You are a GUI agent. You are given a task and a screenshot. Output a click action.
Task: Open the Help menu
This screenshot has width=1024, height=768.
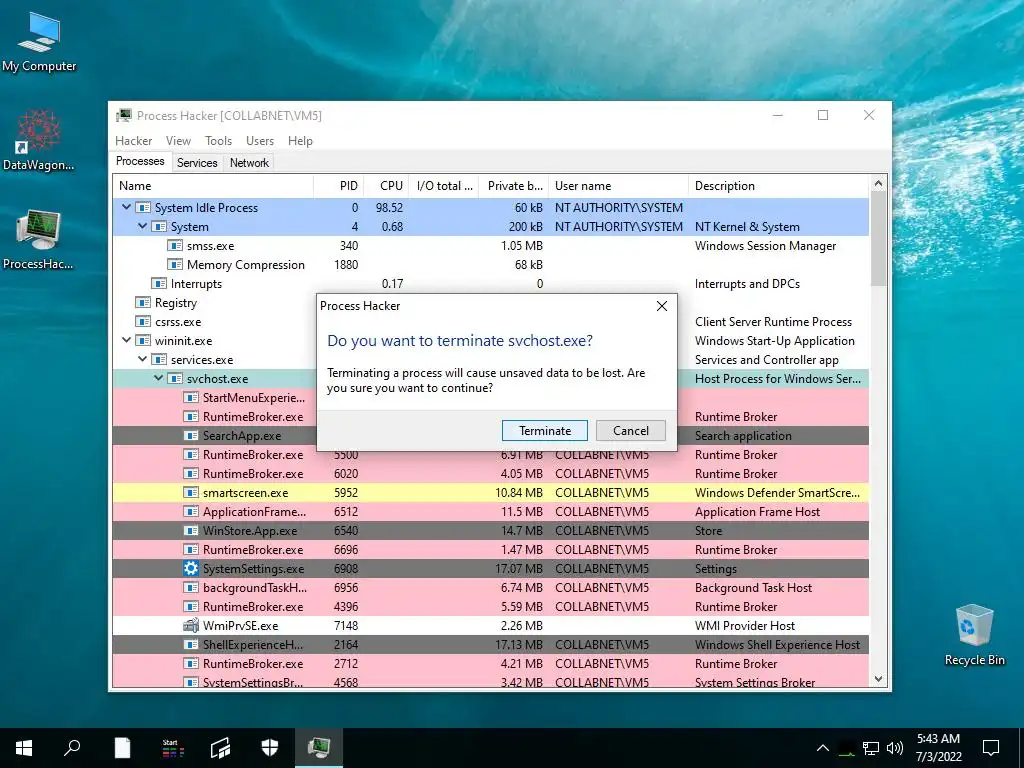[300, 140]
